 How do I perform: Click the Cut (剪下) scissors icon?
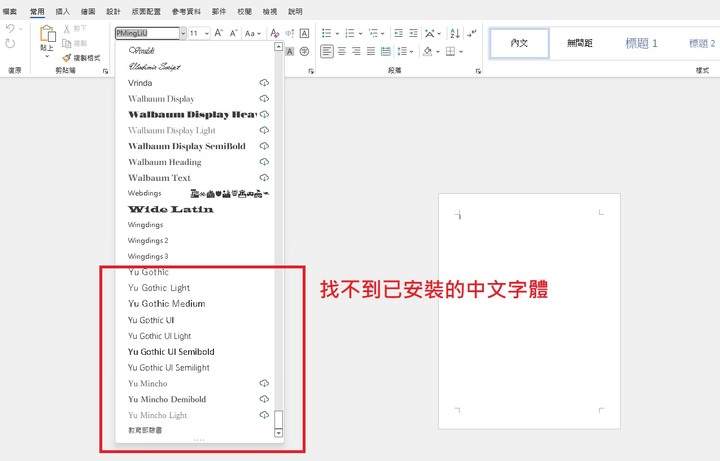67,28
